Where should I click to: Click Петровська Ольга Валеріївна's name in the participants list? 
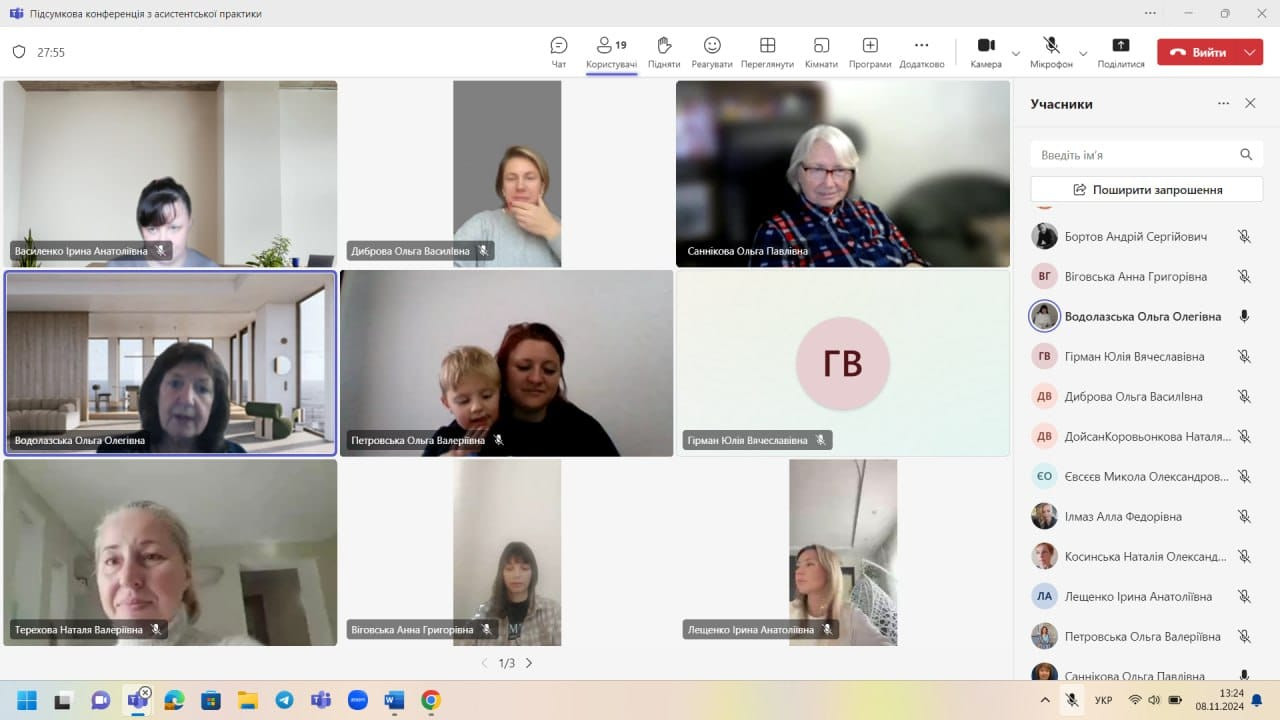[x=1143, y=637]
